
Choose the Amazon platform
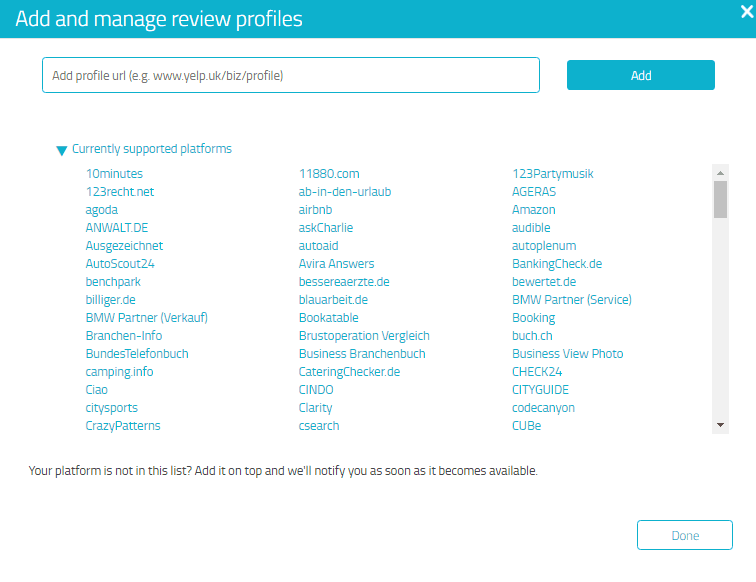click(534, 210)
